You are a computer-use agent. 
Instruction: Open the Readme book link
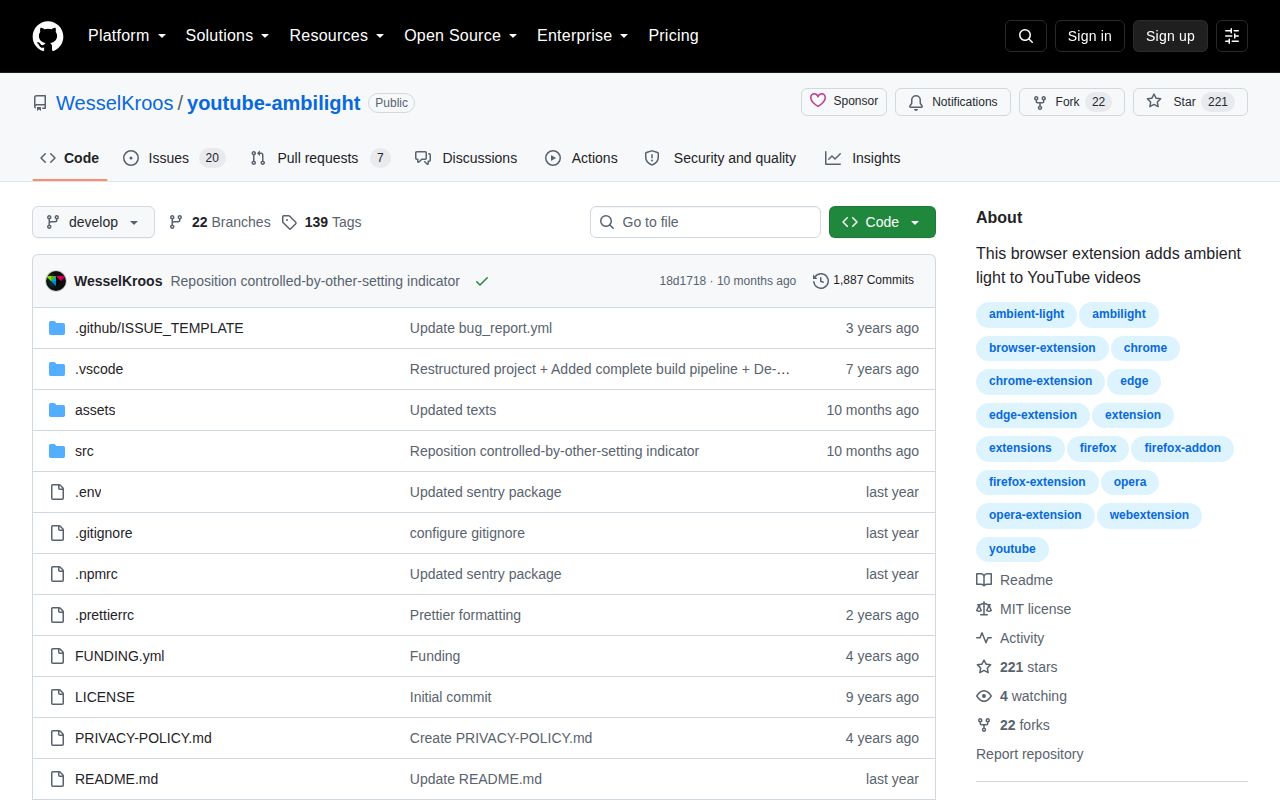tap(1014, 580)
